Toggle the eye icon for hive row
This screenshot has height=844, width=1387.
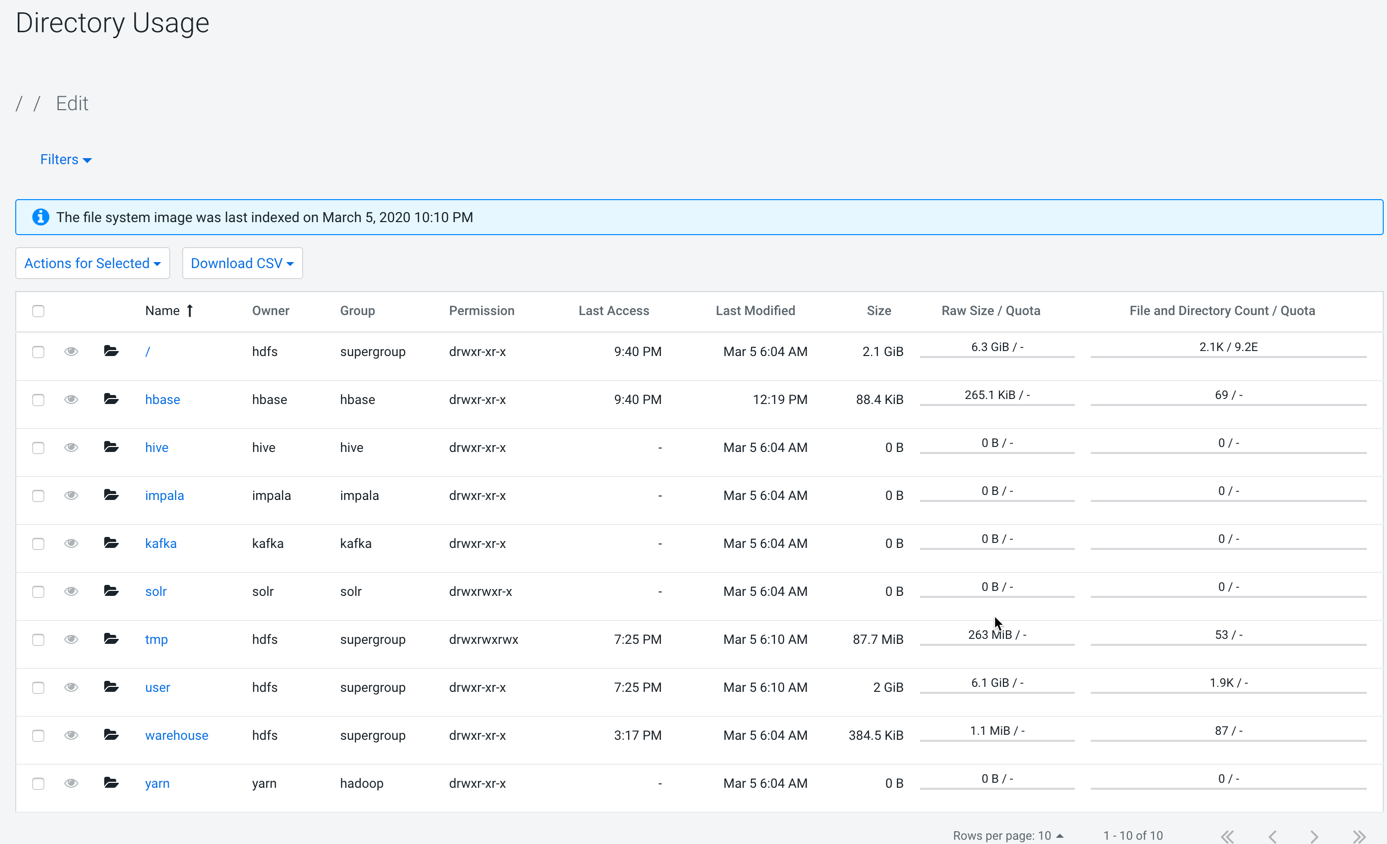(x=71, y=447)
